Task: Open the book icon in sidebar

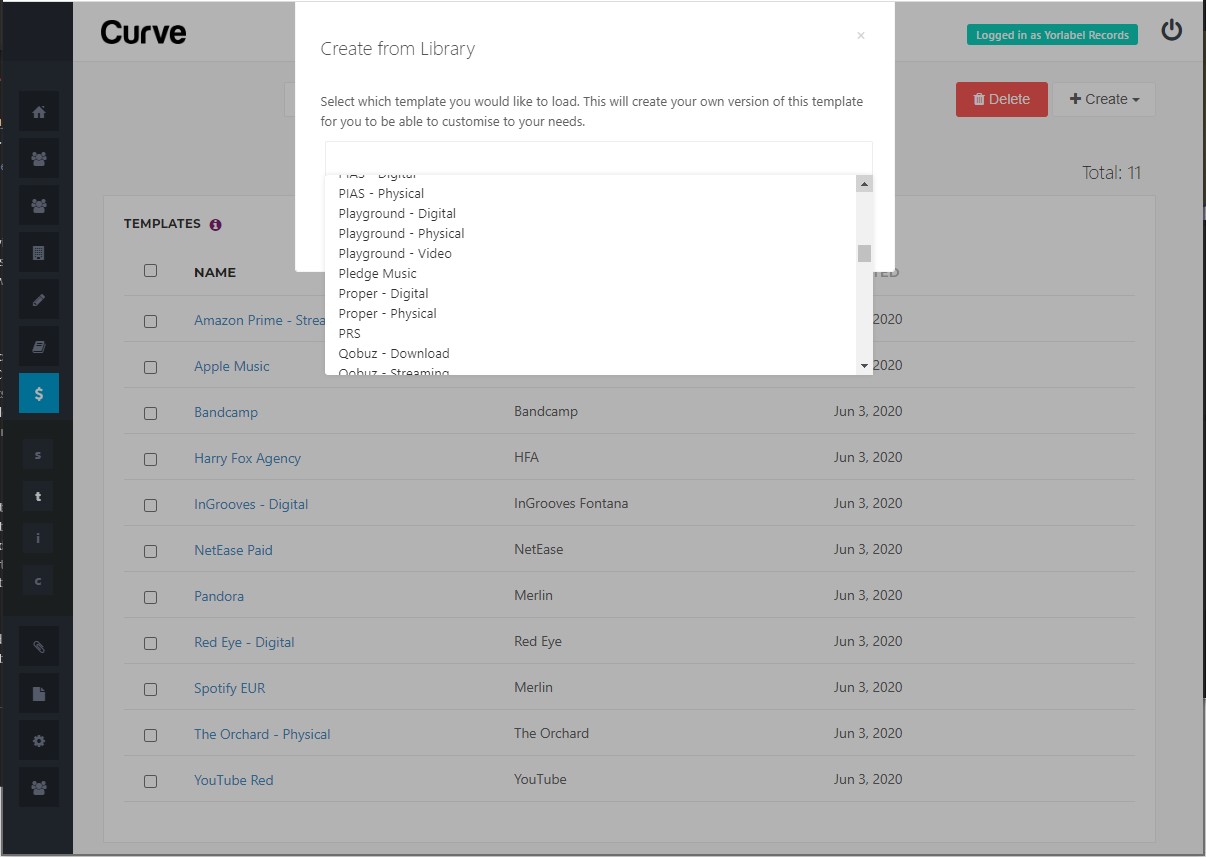Action: 39,347
